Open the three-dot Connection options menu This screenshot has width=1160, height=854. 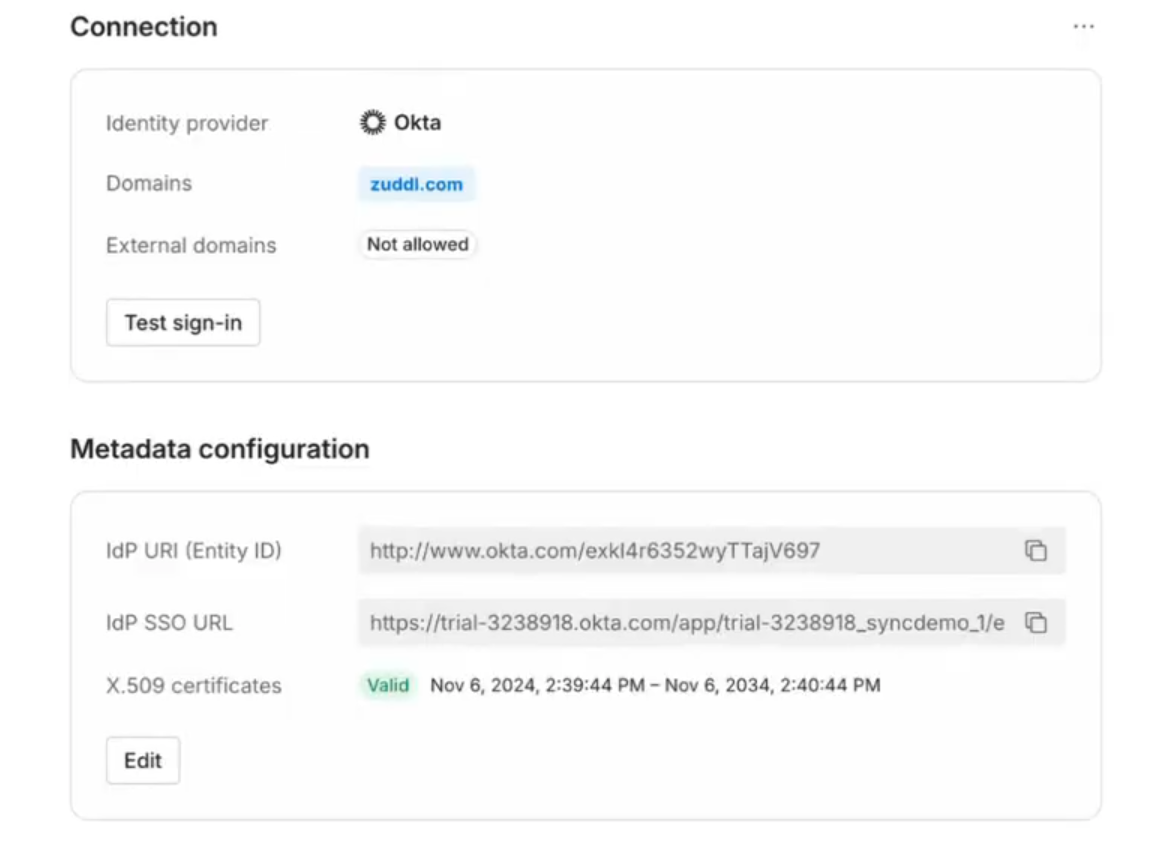click(x=1083, y=27)
